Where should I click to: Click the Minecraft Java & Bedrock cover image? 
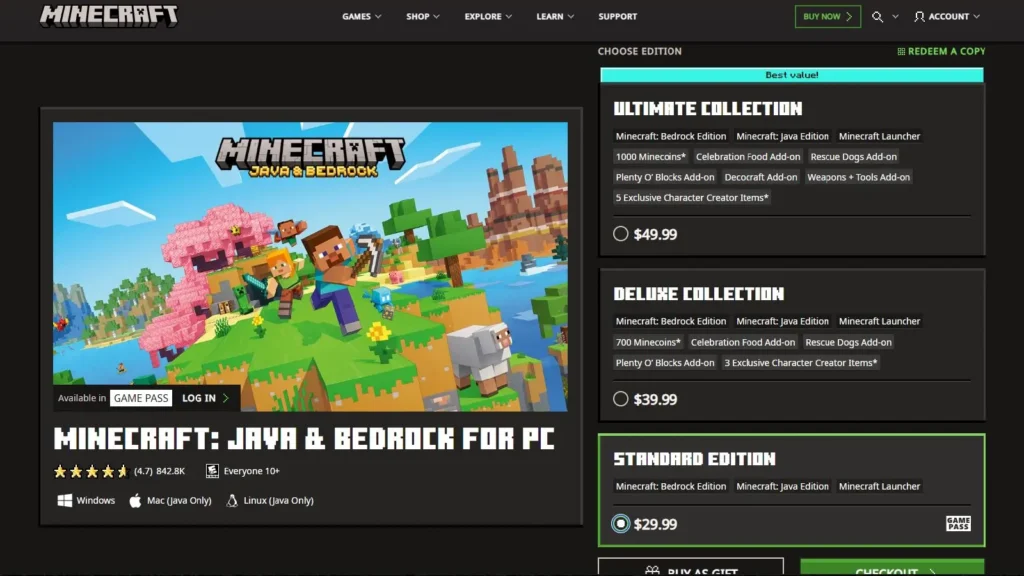click(x=310, y=266)
